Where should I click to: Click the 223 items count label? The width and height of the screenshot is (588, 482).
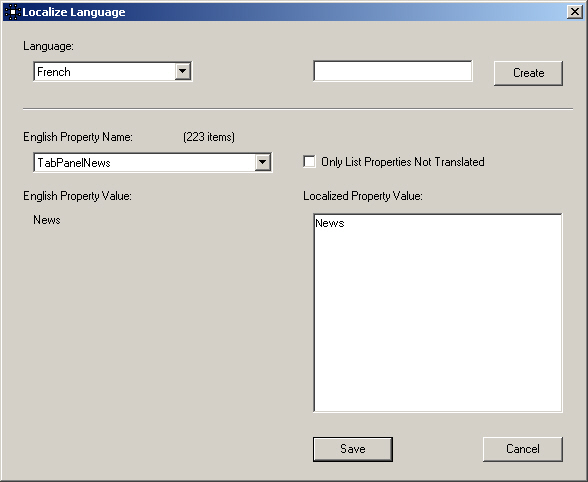click(209, 137)
